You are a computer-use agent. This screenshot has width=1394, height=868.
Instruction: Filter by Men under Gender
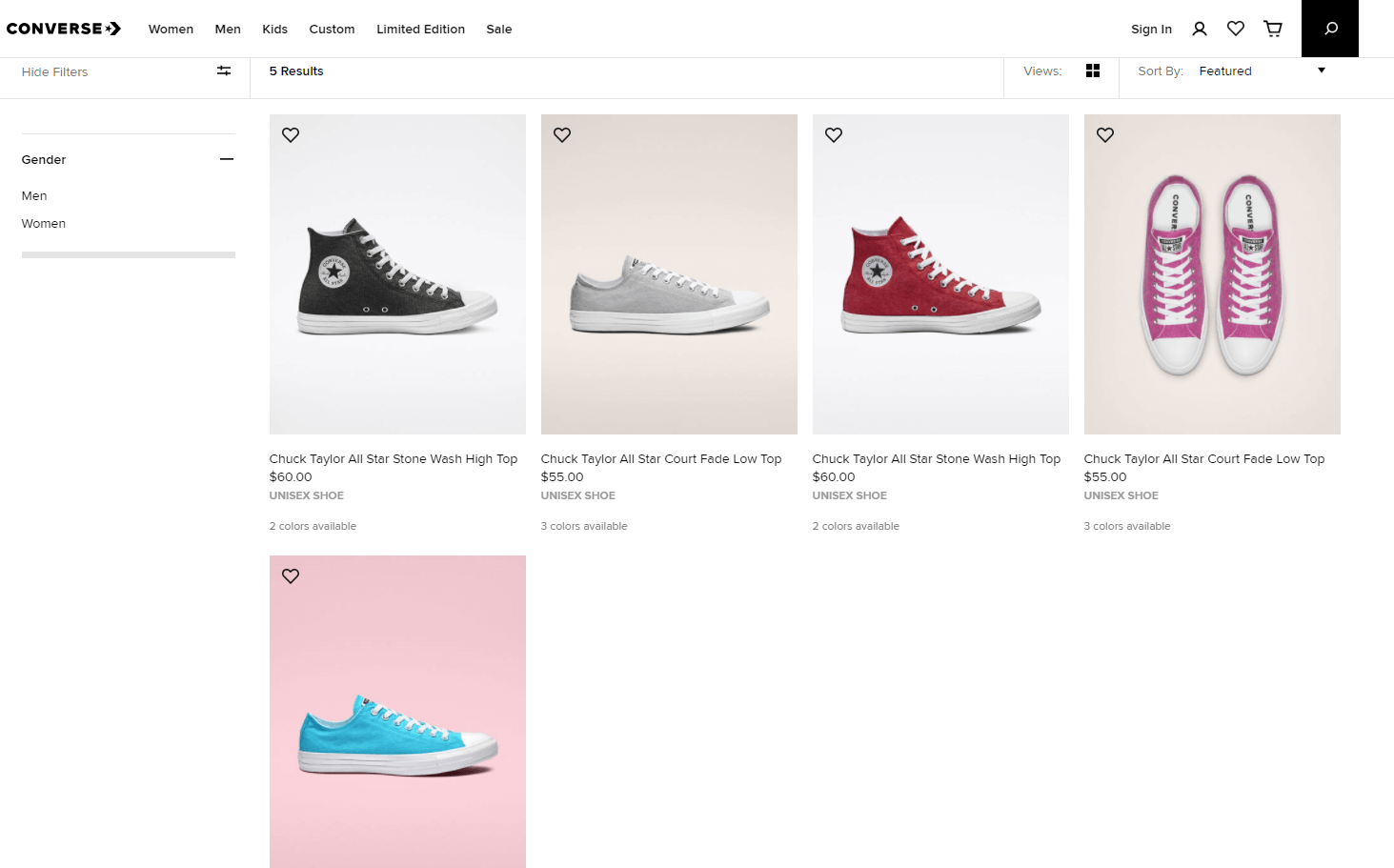point(34,195)
